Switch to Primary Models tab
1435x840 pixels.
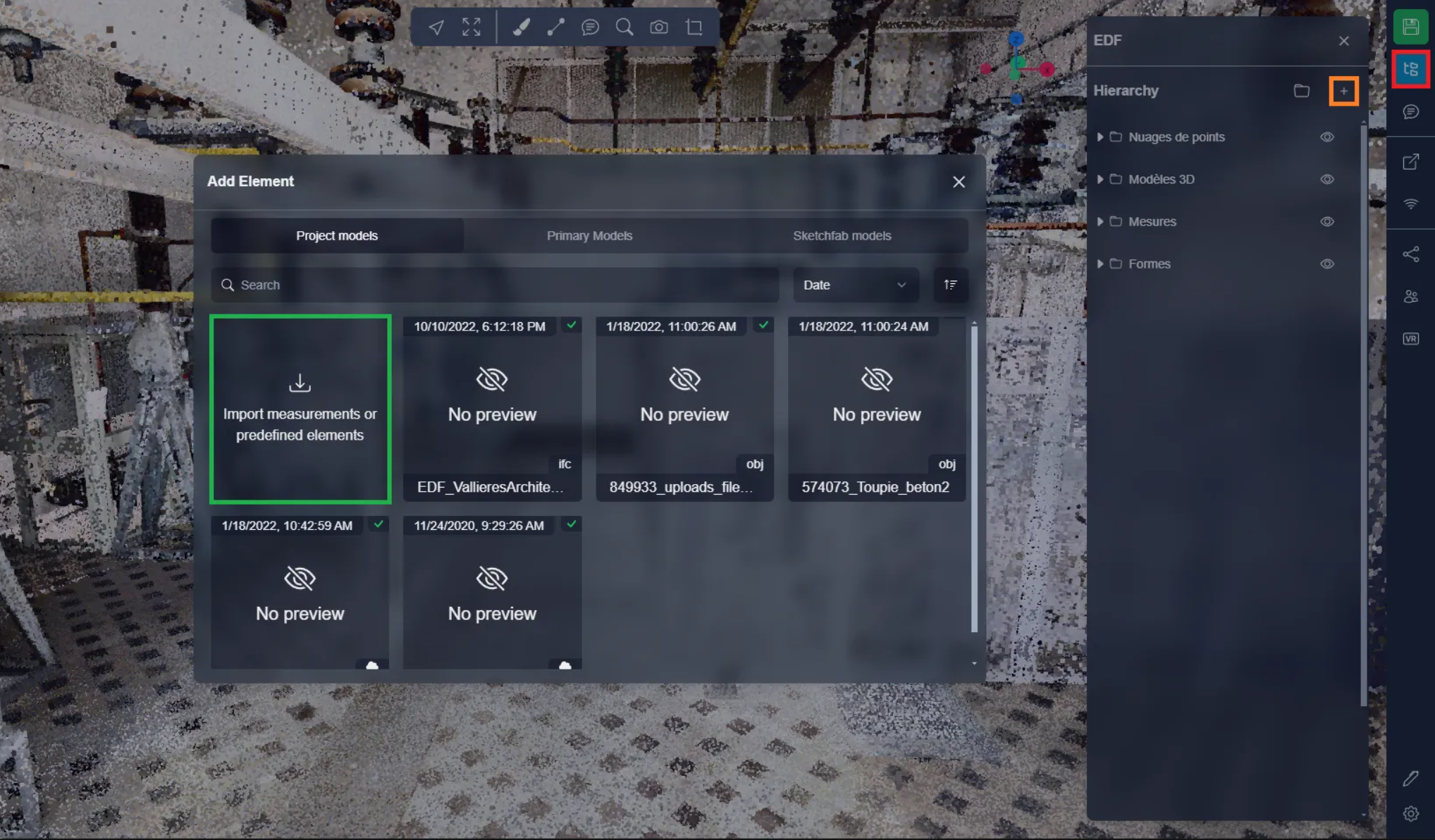click(x=589, y=236)
